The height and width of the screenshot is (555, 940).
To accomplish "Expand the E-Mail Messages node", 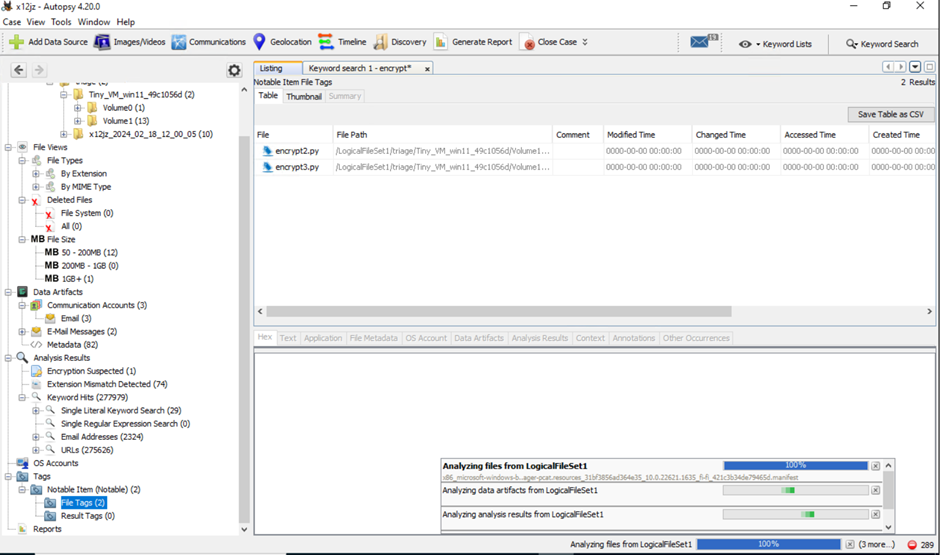I will tap(22, 331).
